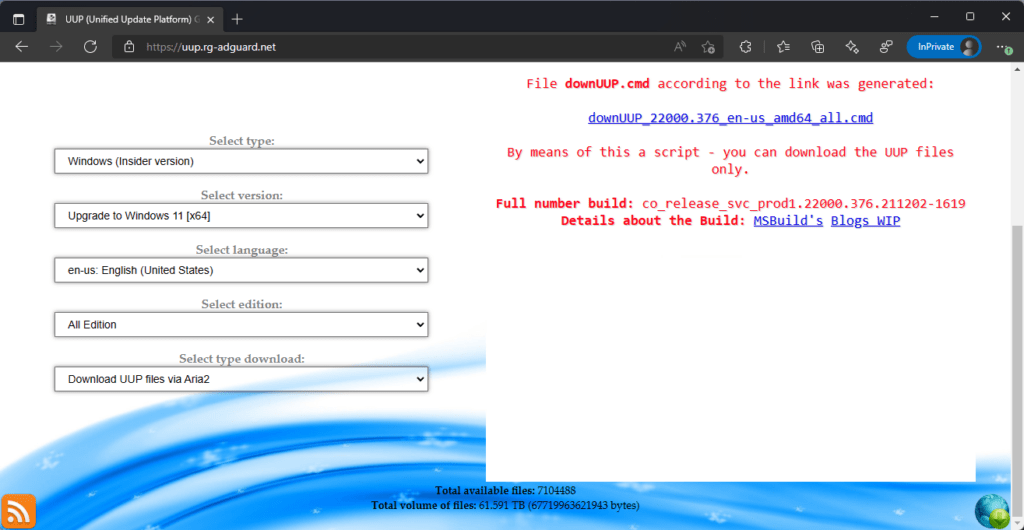Open the Select edition dropdown
The height and width of the screenshot is (530, 1024).
(x=241, y=324)
